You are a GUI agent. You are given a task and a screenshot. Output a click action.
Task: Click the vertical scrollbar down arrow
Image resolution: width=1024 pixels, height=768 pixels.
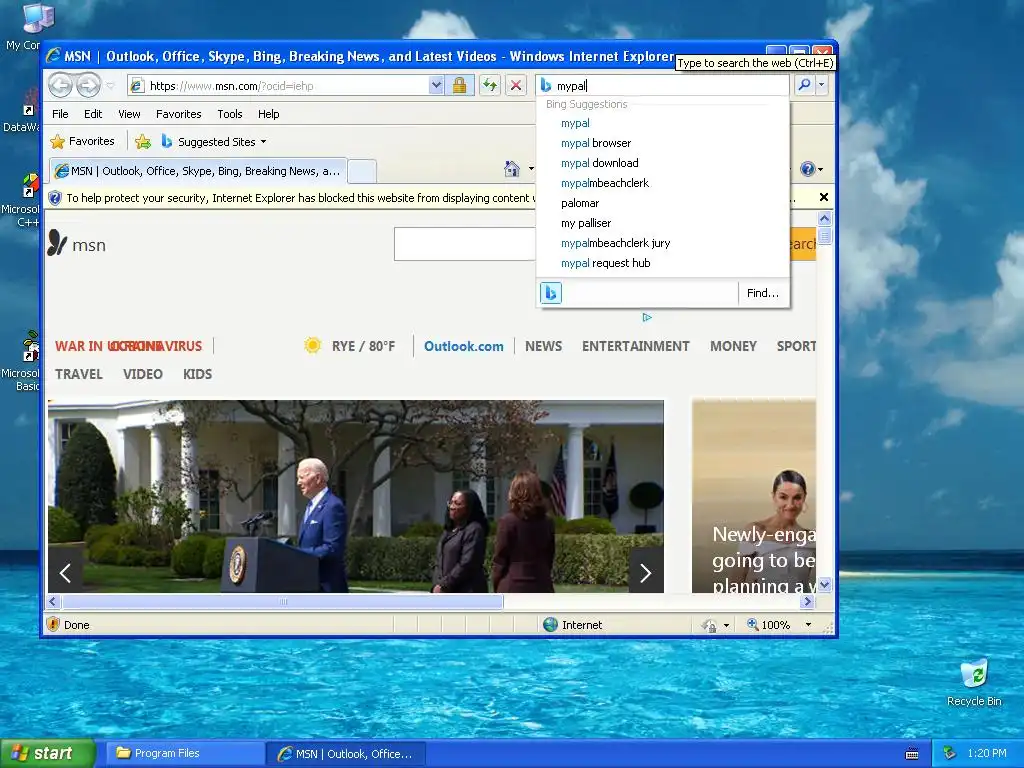pyautogui.click(x=824, y=585)
